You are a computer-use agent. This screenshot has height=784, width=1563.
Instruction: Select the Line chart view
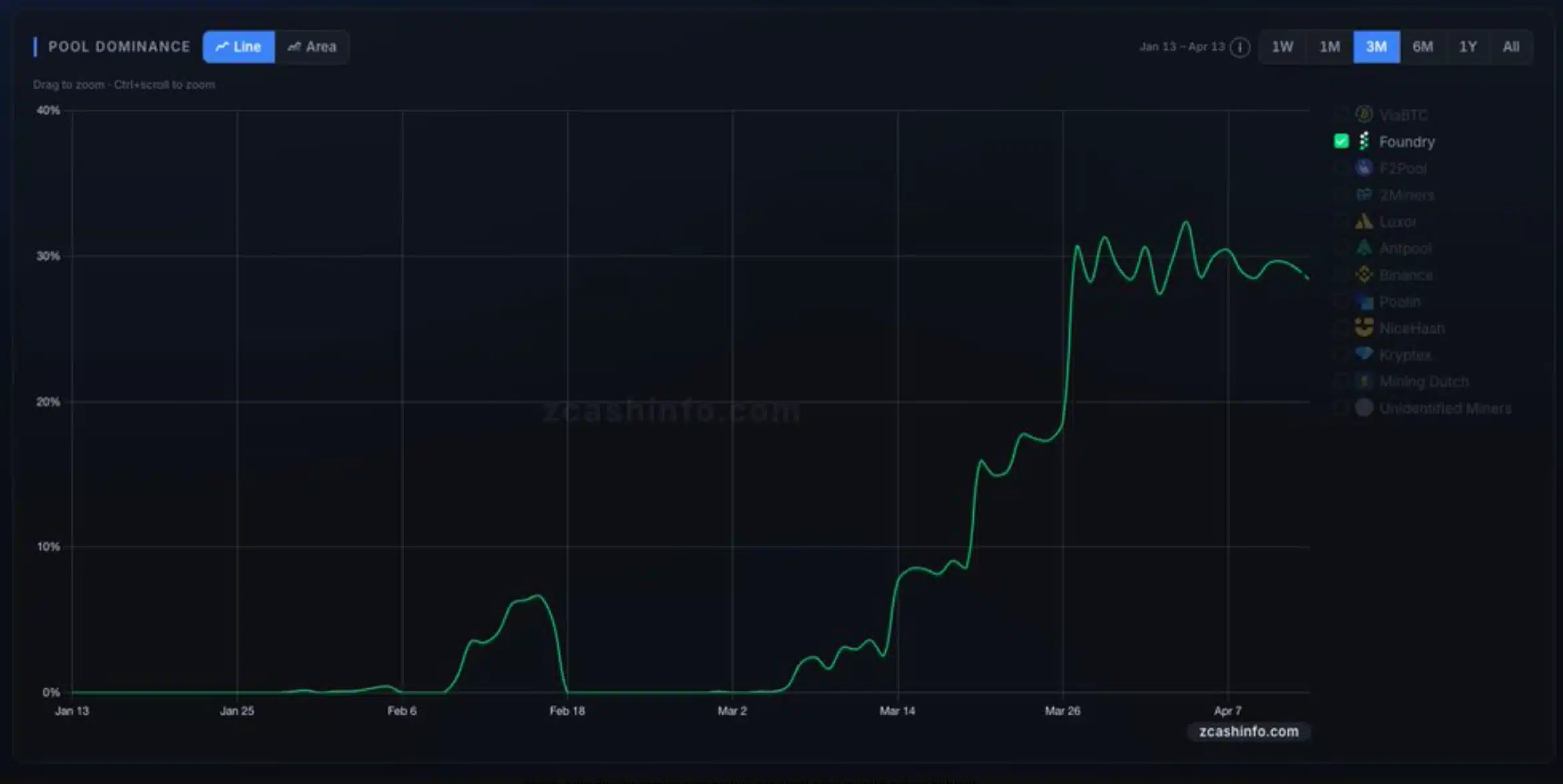[238, 47]
